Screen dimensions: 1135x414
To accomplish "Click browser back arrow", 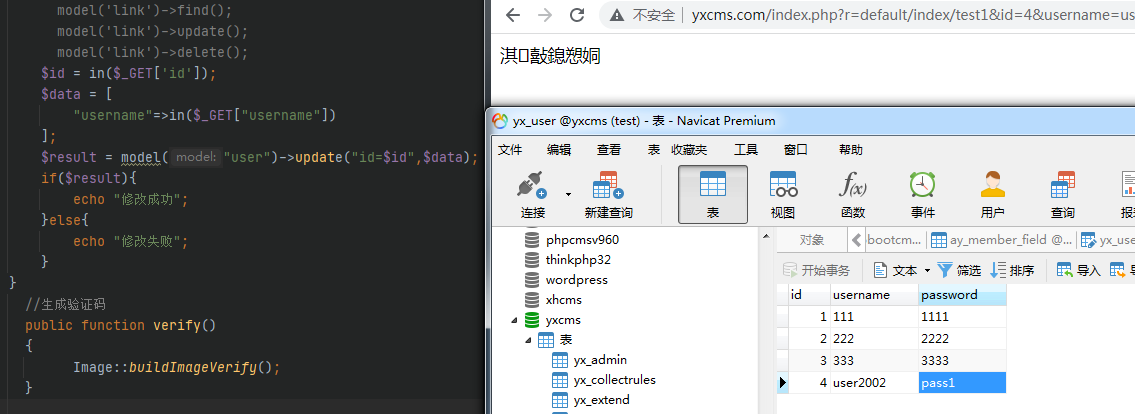I will click(512, 15).
